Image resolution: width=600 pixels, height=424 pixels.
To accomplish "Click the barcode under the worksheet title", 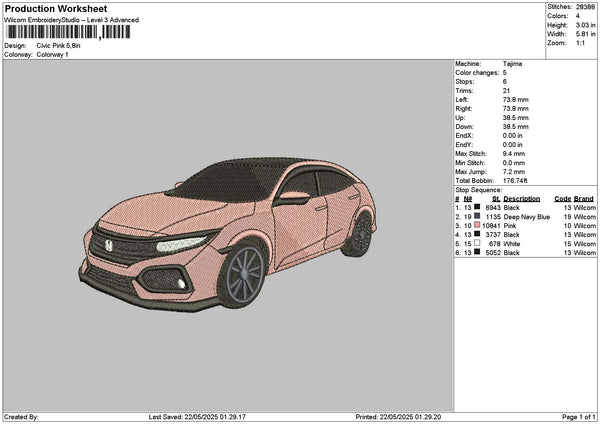I will point(68,32).
